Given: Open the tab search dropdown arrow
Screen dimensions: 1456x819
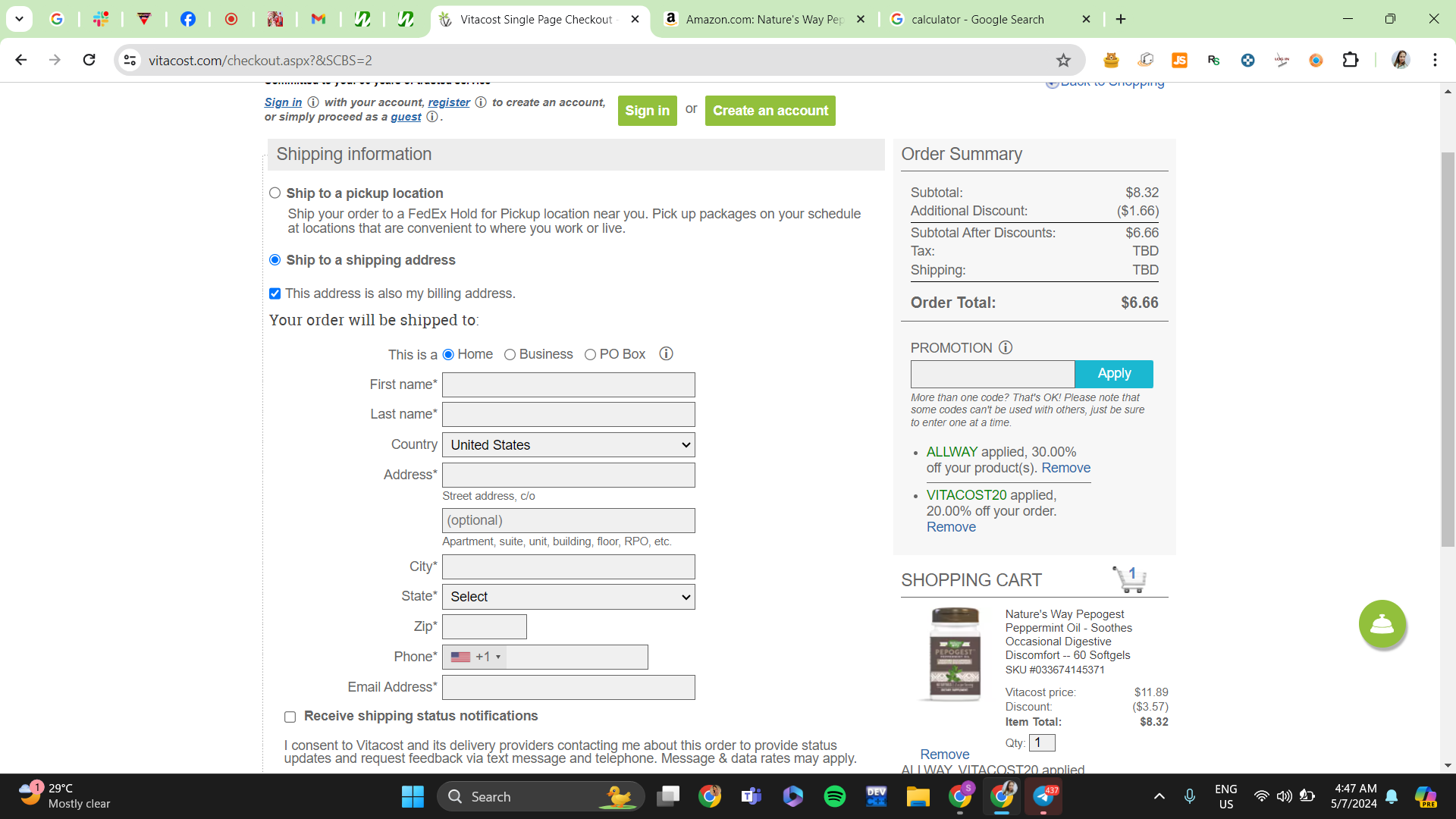Looking at the screenshot, I should (x=19, y=19).
